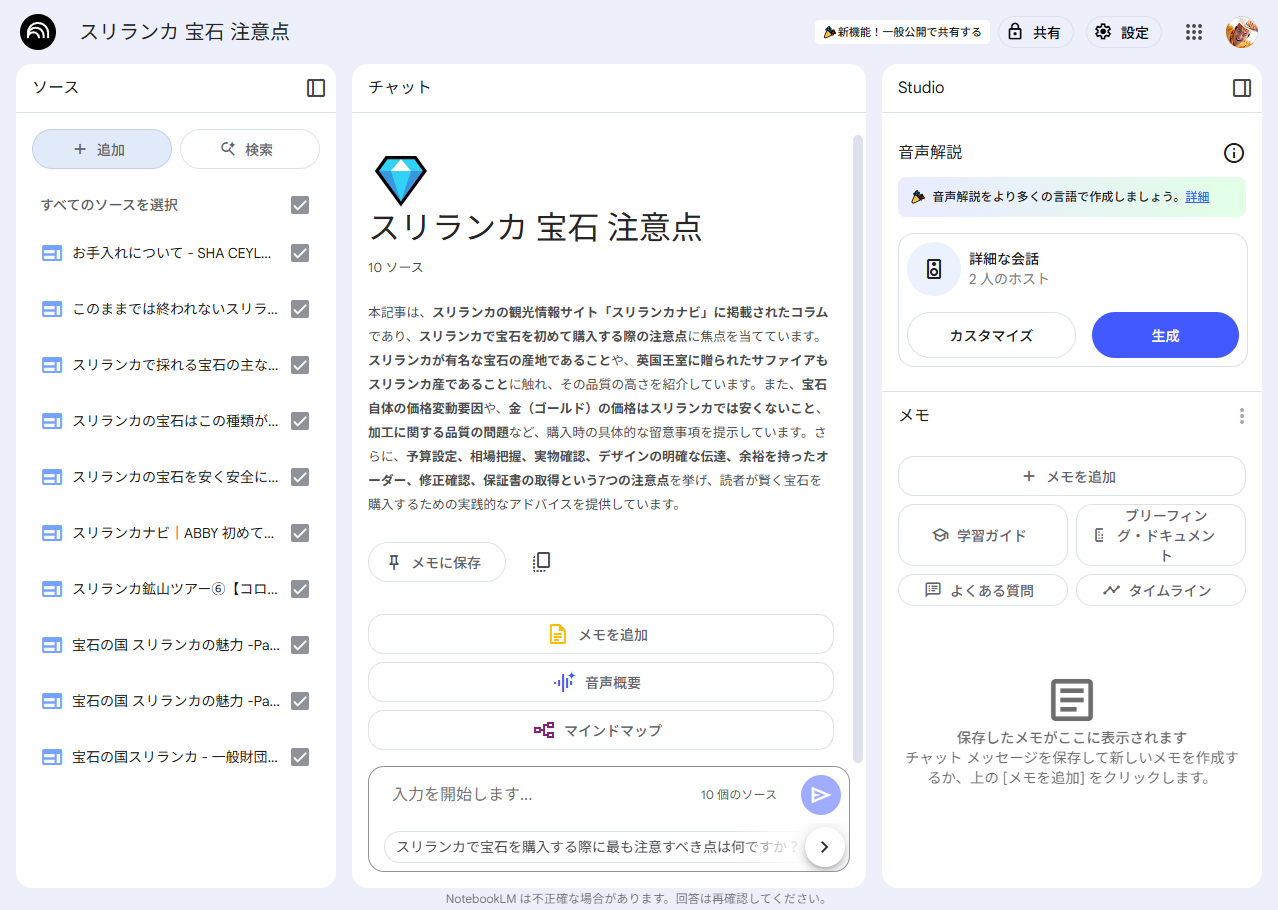Image resolution: width=1278 pixels, height=910 pixels.
Task: Click the NotebookLM logo icon
Action: click(x=38, y=32)
